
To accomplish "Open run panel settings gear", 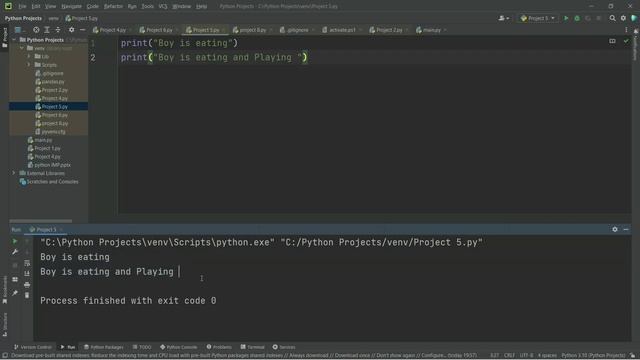I will (x=615, y=229).
